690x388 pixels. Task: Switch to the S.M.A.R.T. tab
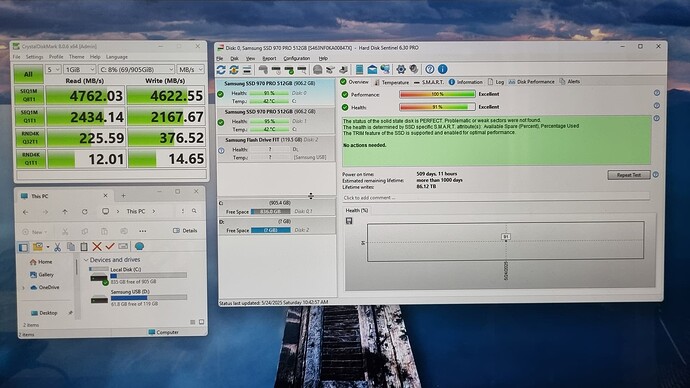click(429, 82)
